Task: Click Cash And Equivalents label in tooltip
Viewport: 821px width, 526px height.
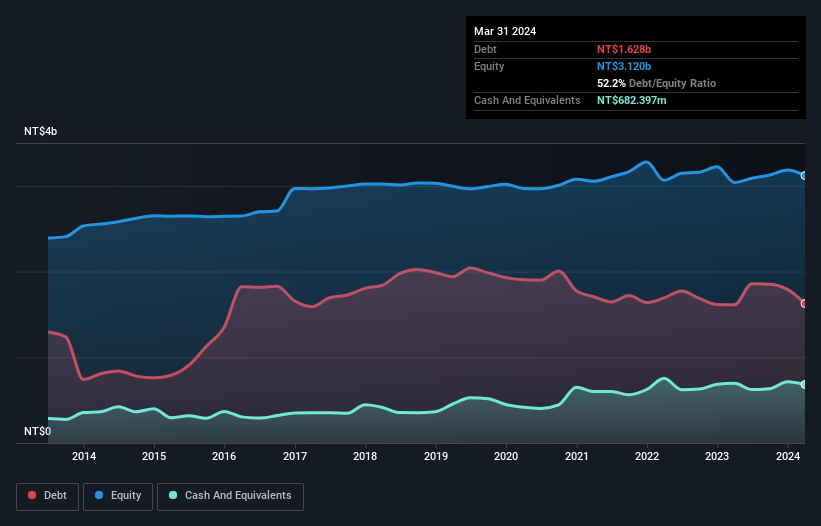Action: 527,100
